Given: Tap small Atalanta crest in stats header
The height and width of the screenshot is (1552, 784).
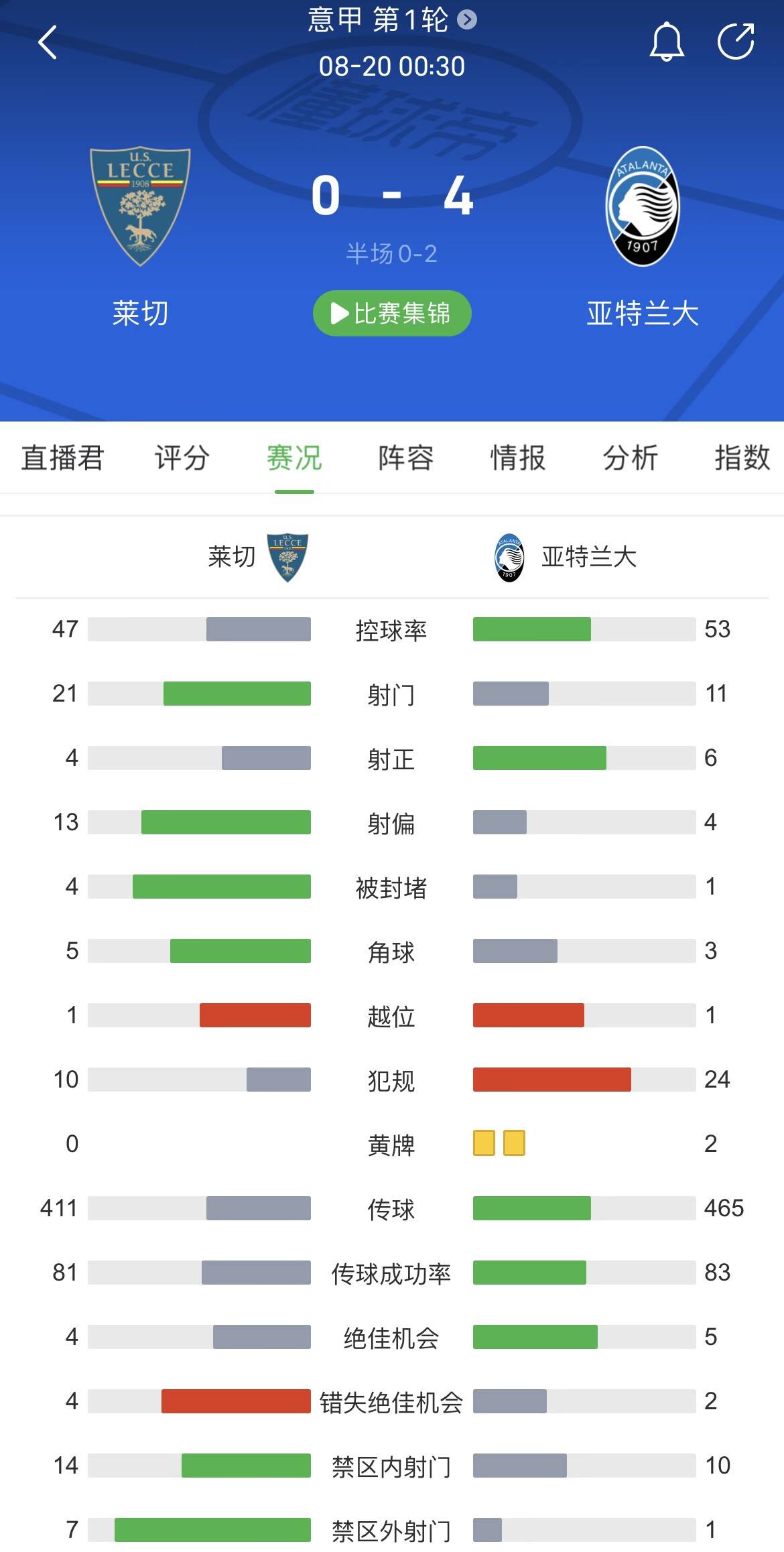Looking at the screenshot, I should pos(509,557).
